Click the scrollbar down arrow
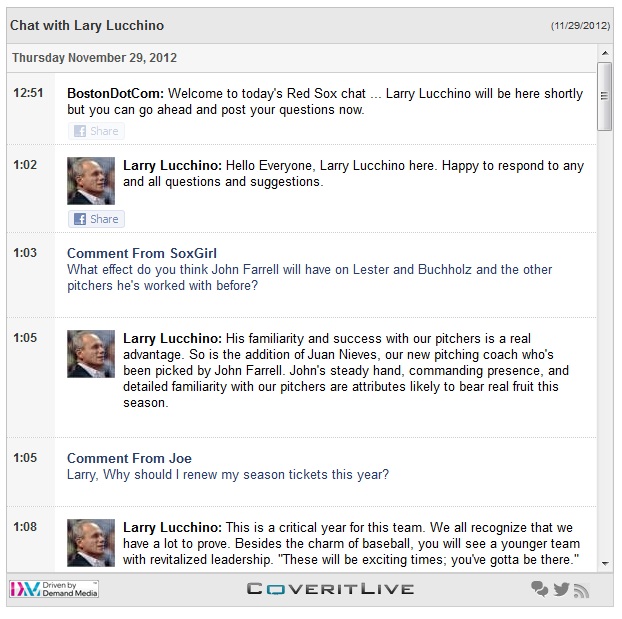Viewport: 622px width, 619px height. [x=604, y=565]
